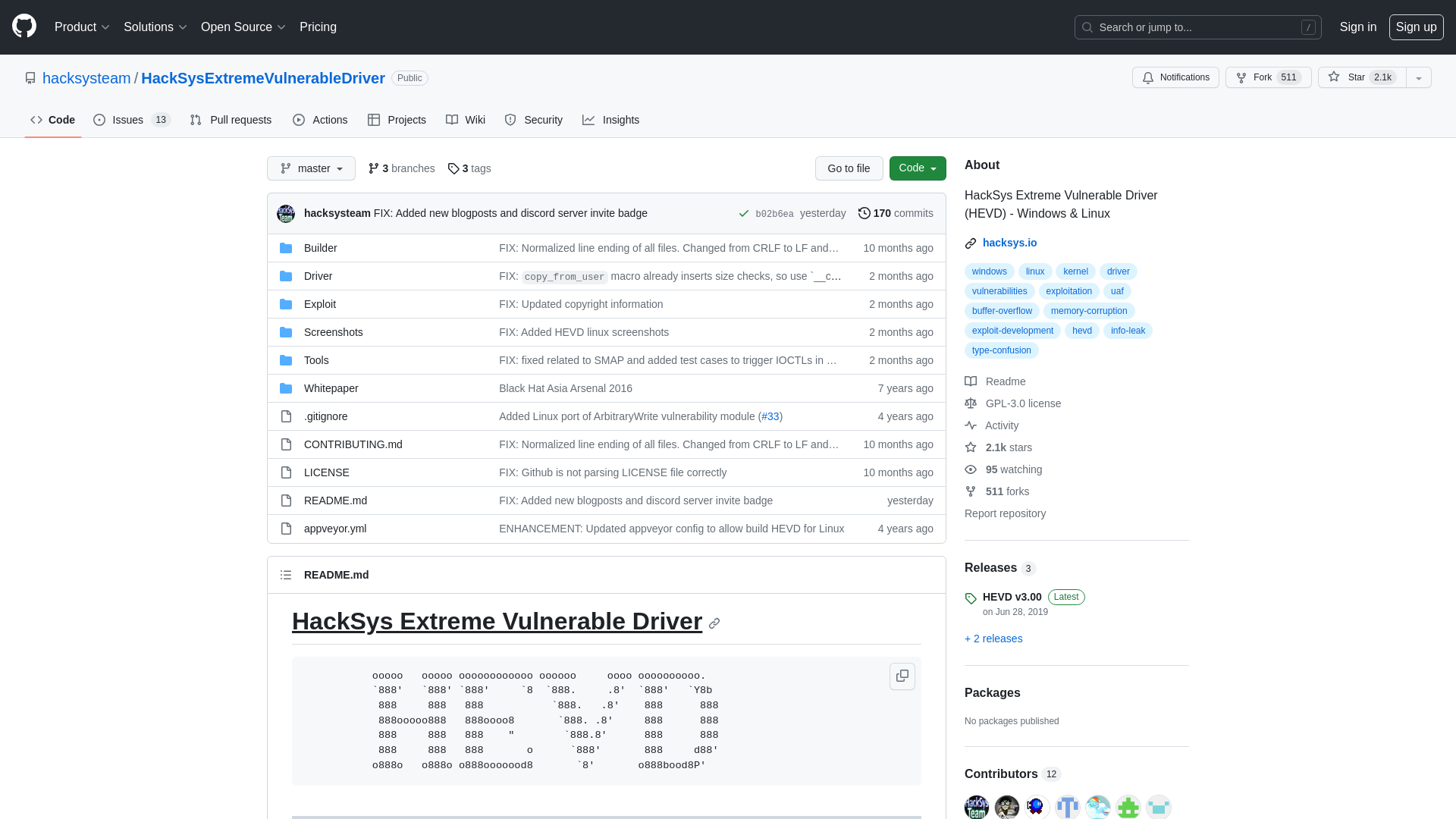Image resolution: width=1456 pixels, height=819 pixels.
Task: Open the hacksysteam avatar in commit bar
Action: [x=286, y=214]
